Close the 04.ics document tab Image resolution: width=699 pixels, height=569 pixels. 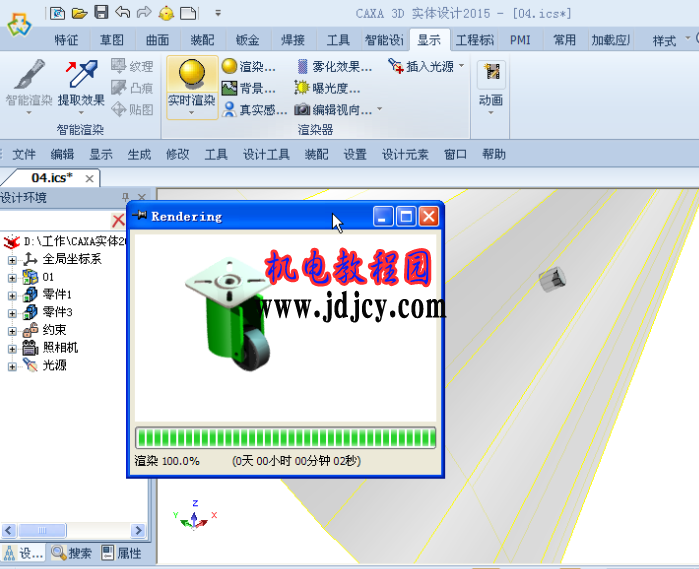click(89, 179)
